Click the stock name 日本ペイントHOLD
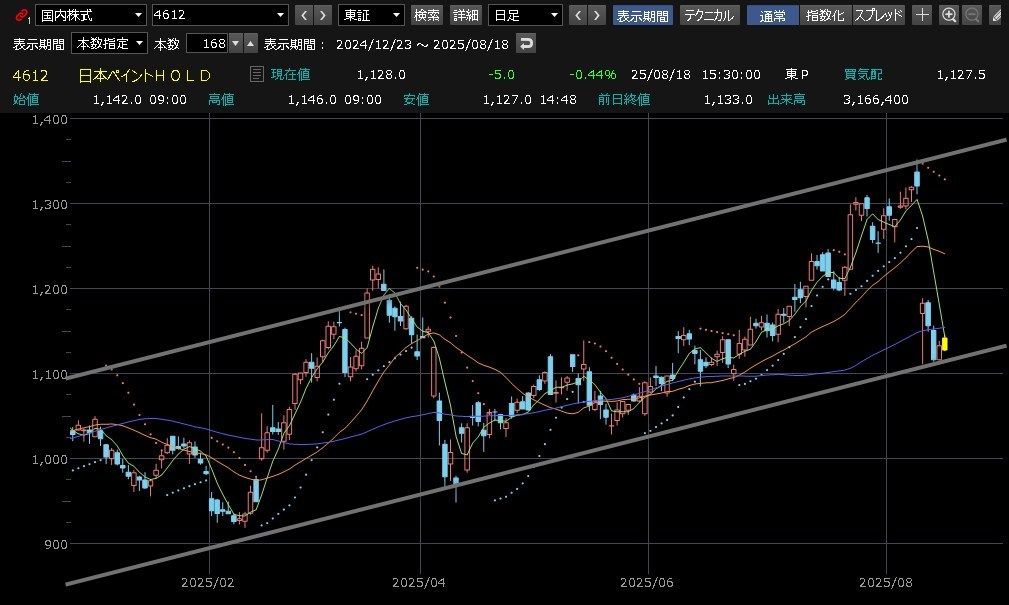This screenshot has width=1009, height=605. tap(145, 75)
